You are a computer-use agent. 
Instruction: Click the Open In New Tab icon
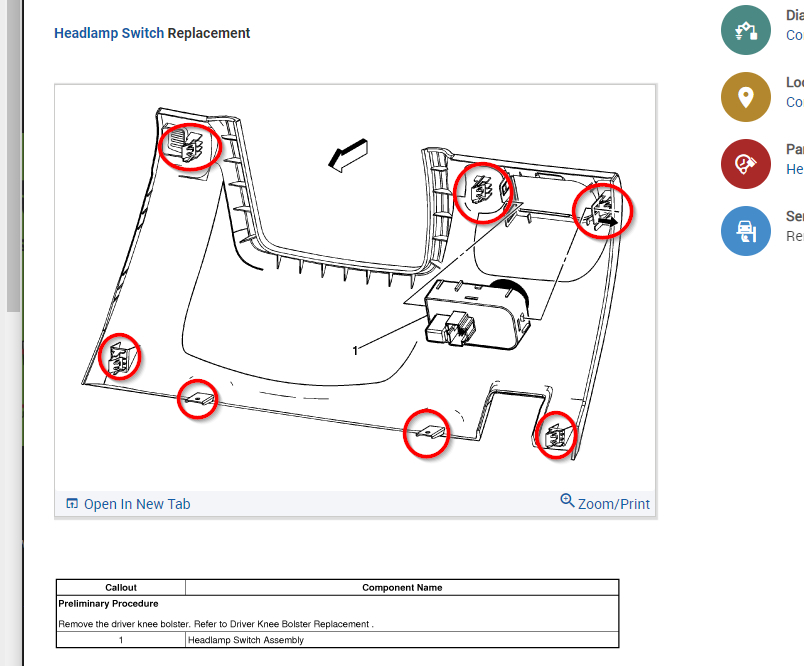pyautogui.click(x=72, y=503)
